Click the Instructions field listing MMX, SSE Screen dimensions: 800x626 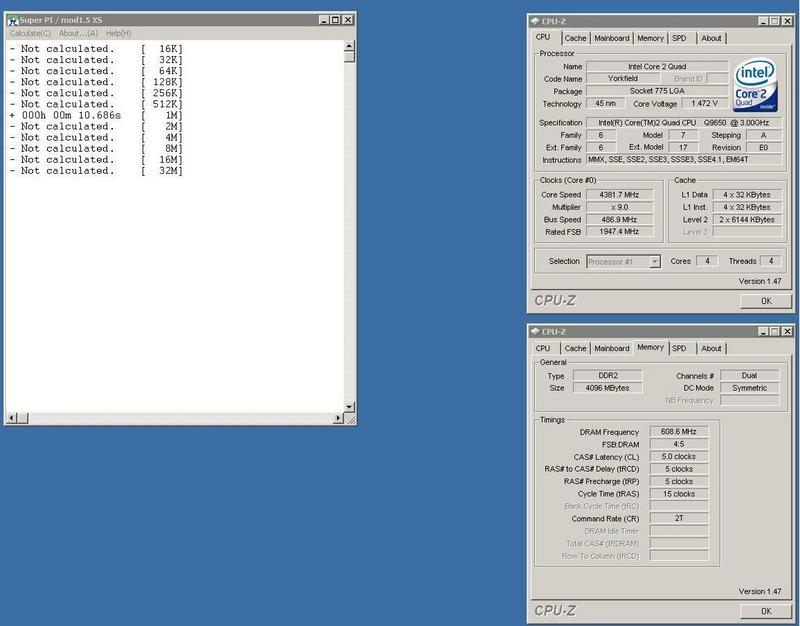684,160
